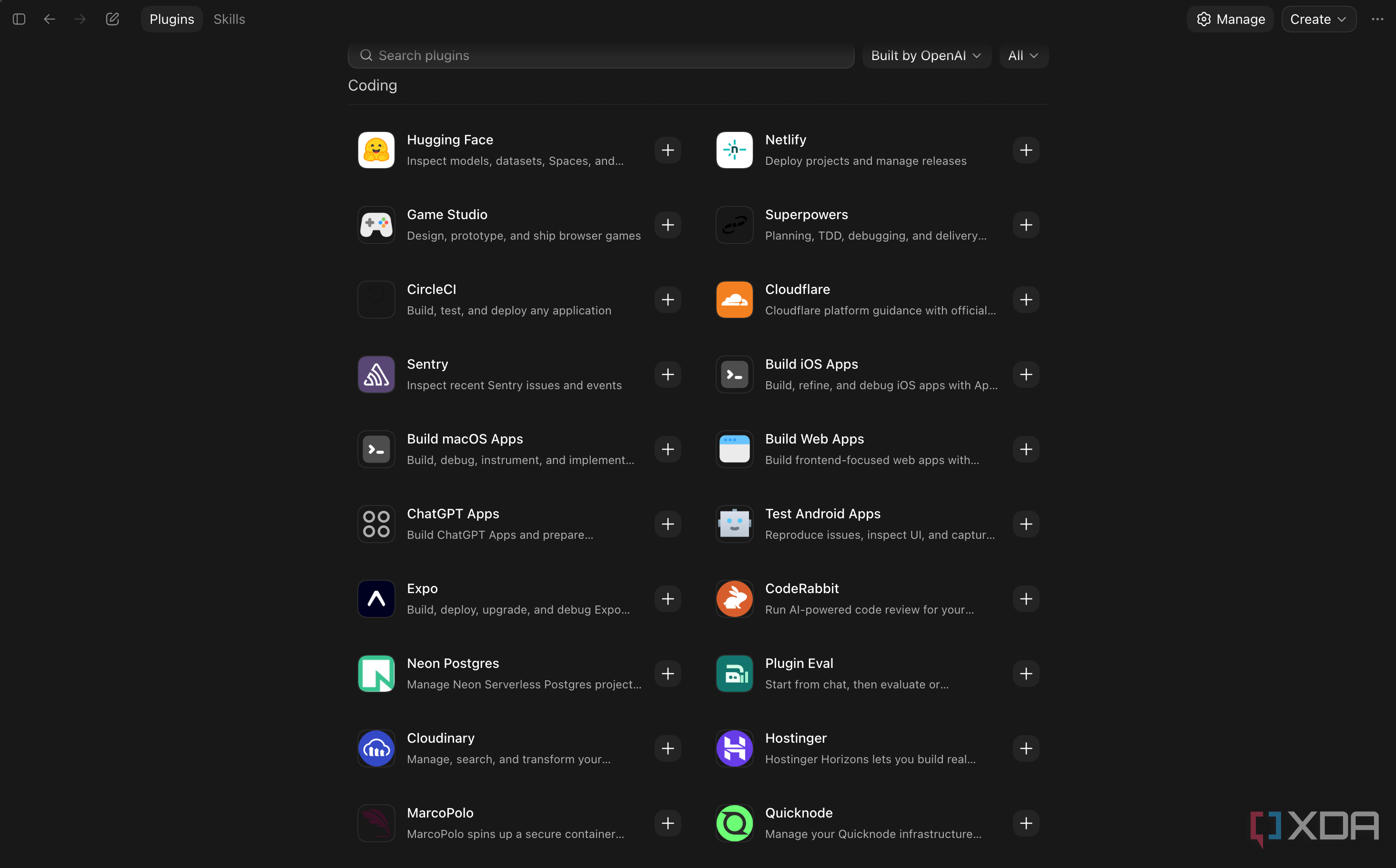Click the Neon Postgres plugin icon
Screen dimensions: 1396x868
pos(376,673)
